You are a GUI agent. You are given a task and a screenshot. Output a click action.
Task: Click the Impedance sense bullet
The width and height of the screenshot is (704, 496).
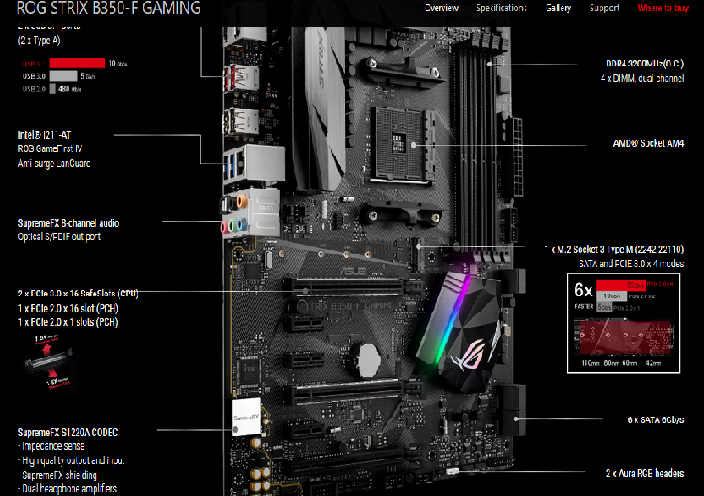(x=51, y=446)
